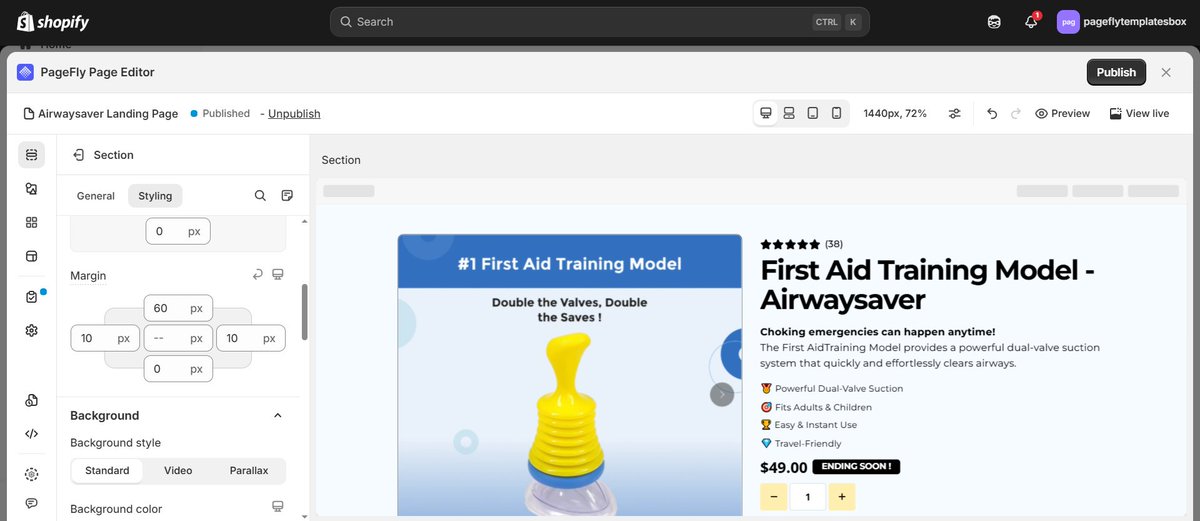Screen dimensions: 1200x521
Task: Go back from Section inspector
Action: pos(78,155)
